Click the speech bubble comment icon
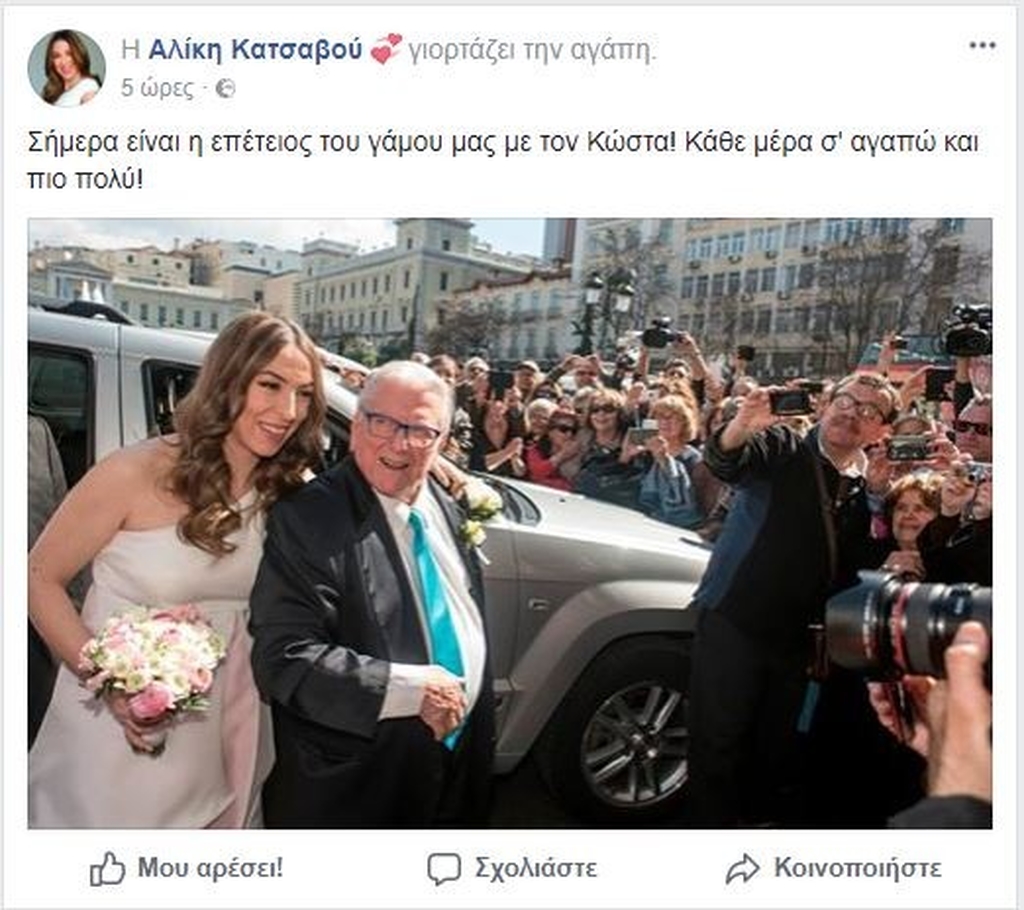Viewport: 1024px width, 910px height. click(444, 869)
